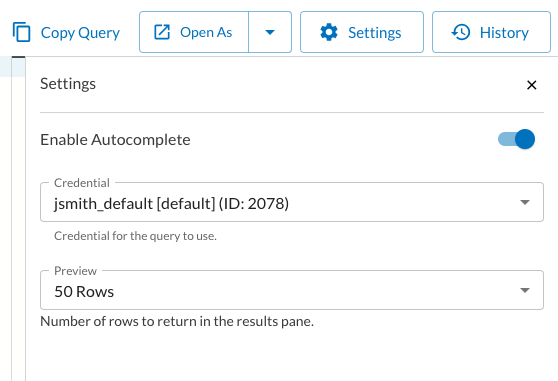558x381 pixels.
Task: Click the 50 Rows preview value
Action: point(84,291)
